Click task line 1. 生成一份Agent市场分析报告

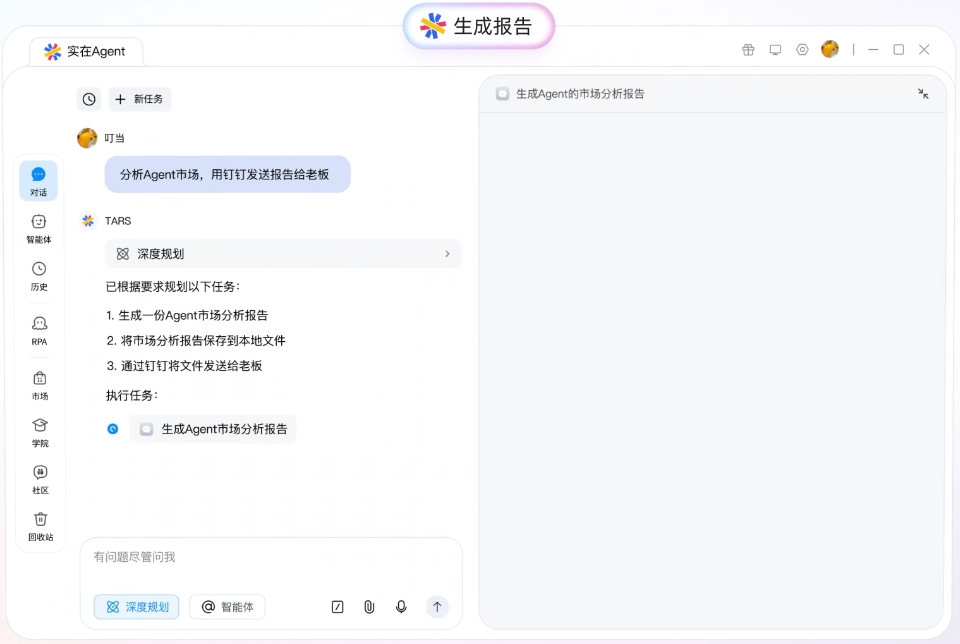coord(187,315)
